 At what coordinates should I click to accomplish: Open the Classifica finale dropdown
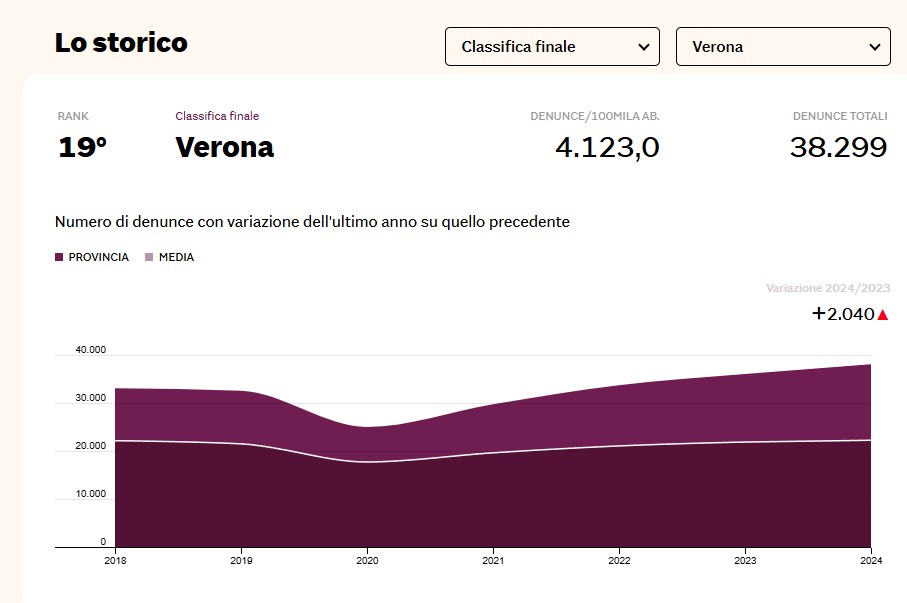552,46
